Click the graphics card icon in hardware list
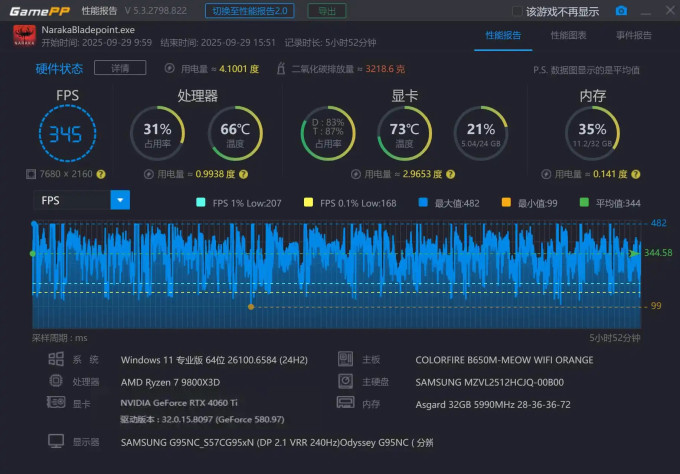Image resolution: width=680 pixels, height=474 pixels. click(x=56, y=402)
